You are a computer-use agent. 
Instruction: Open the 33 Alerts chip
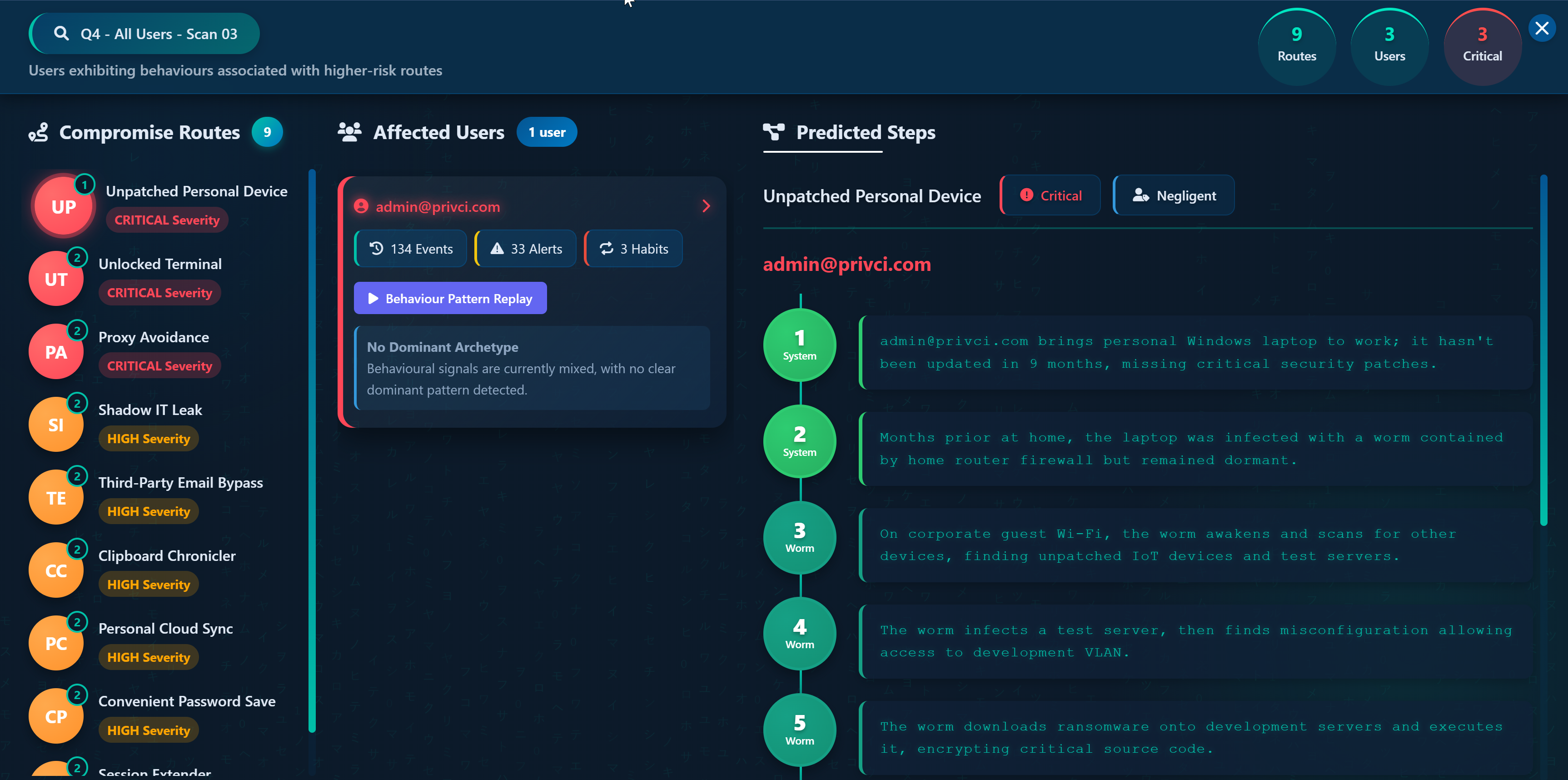[526, 249]
